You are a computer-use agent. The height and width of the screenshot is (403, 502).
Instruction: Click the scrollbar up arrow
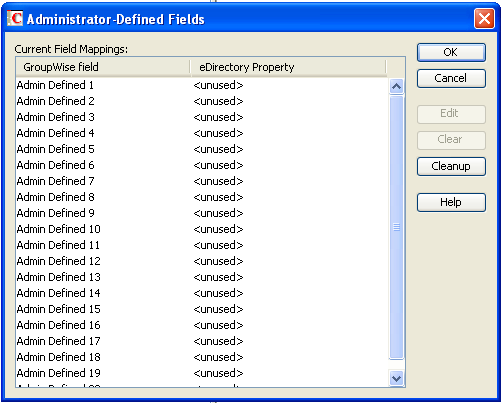coord(396,87)
